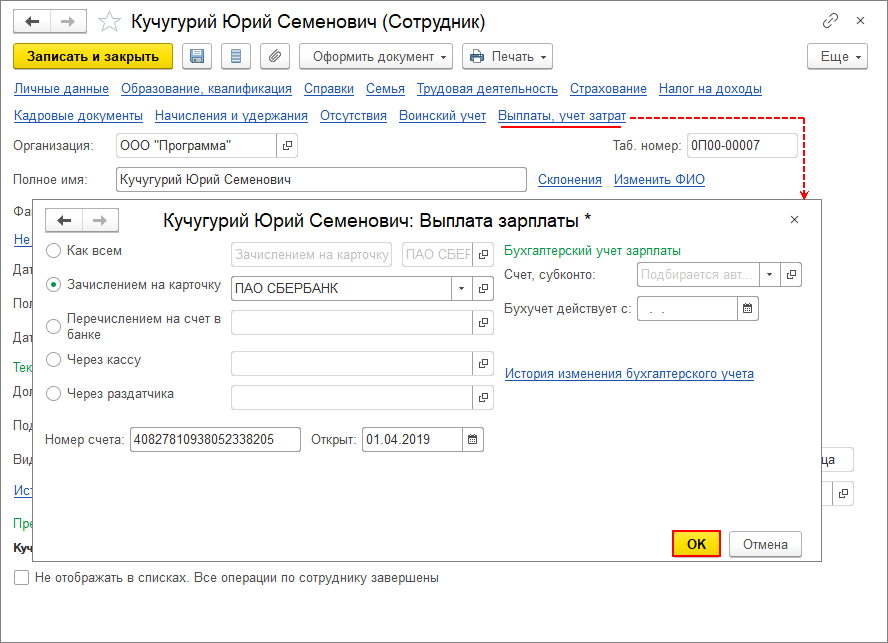This screenshot has width=888, height=643.
Task: Select the Как всем payment option
Action: coord(53,250)
